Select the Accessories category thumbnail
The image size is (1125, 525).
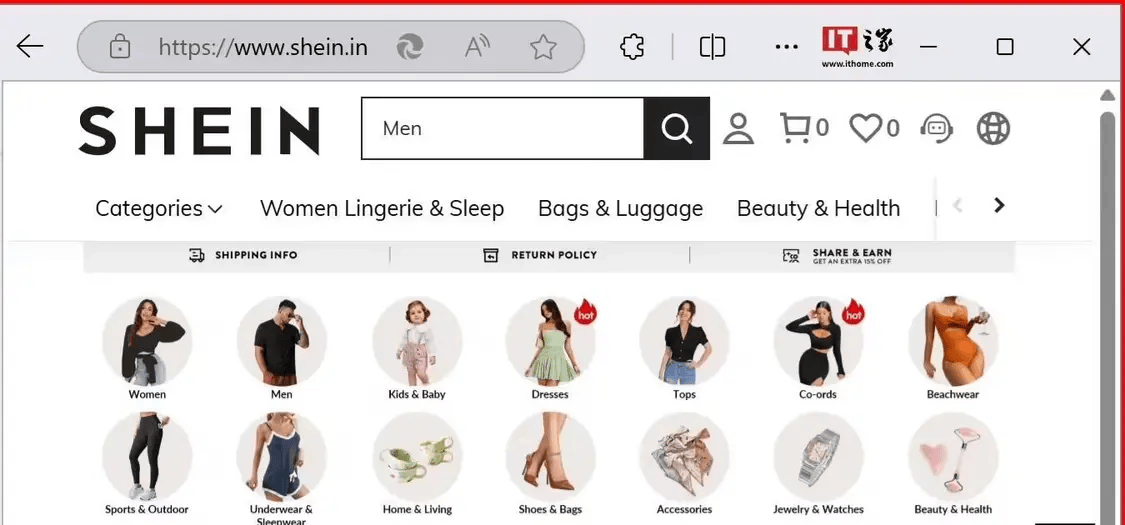point(684,457)
